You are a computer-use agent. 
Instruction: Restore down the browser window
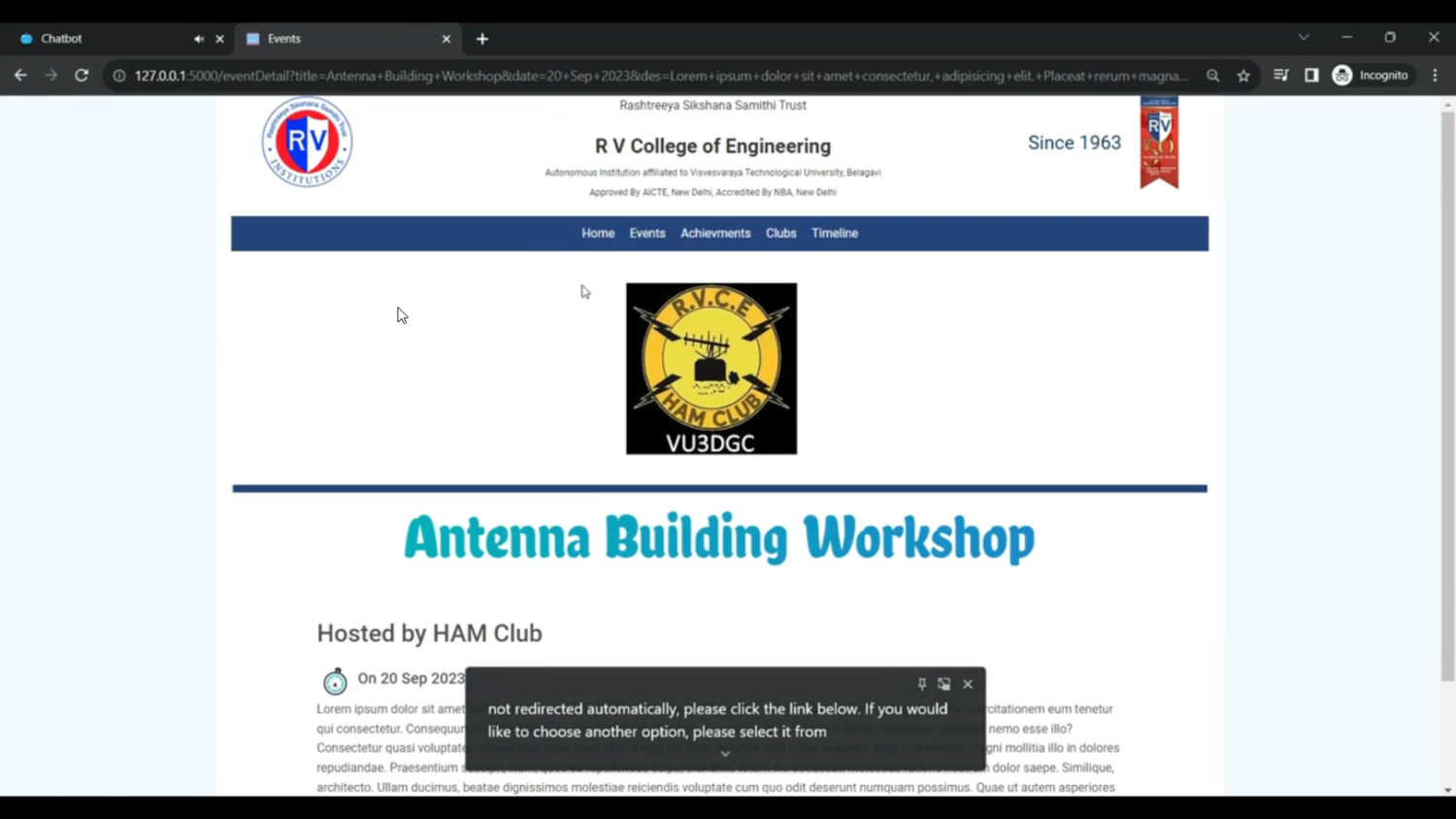pos(1390,38)
